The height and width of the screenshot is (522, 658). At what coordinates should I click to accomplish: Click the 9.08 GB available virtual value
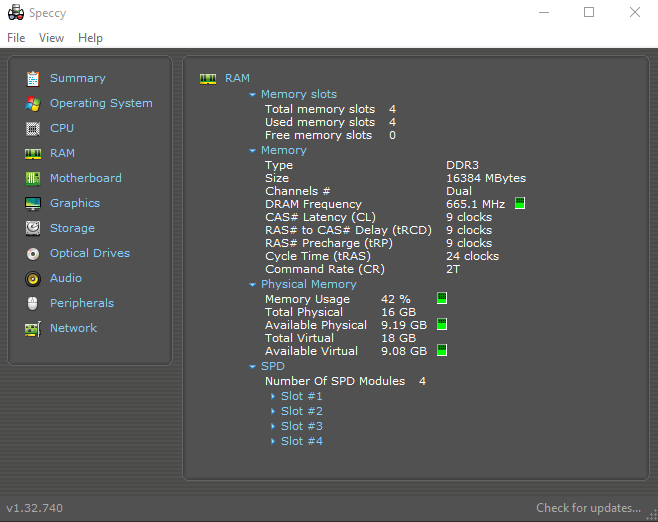(404, 351)
